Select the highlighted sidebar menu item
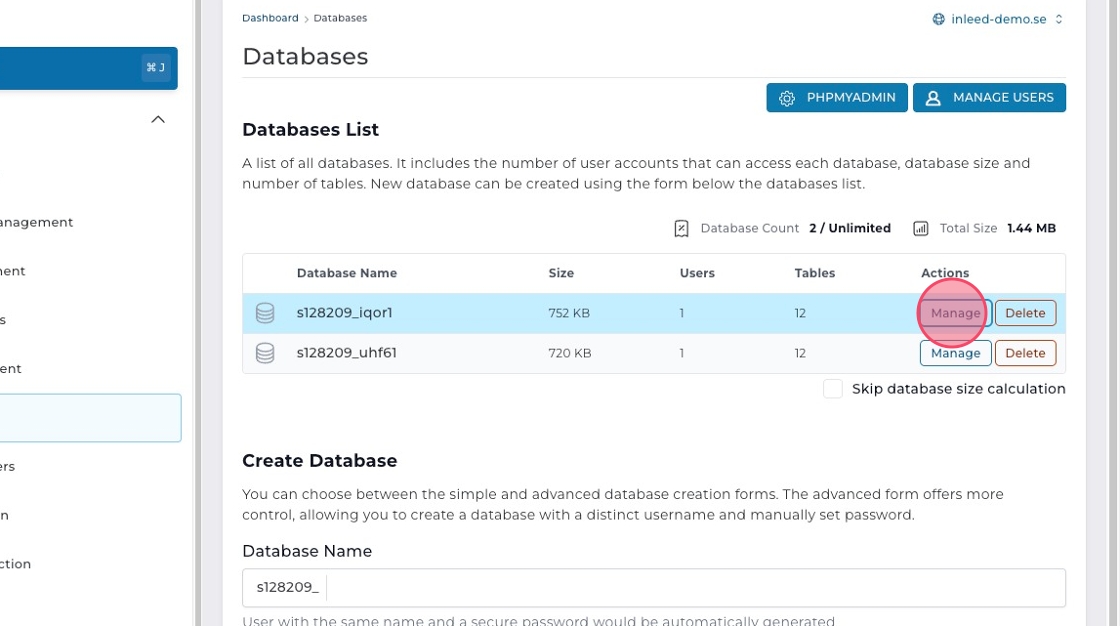 coord(90,418)
